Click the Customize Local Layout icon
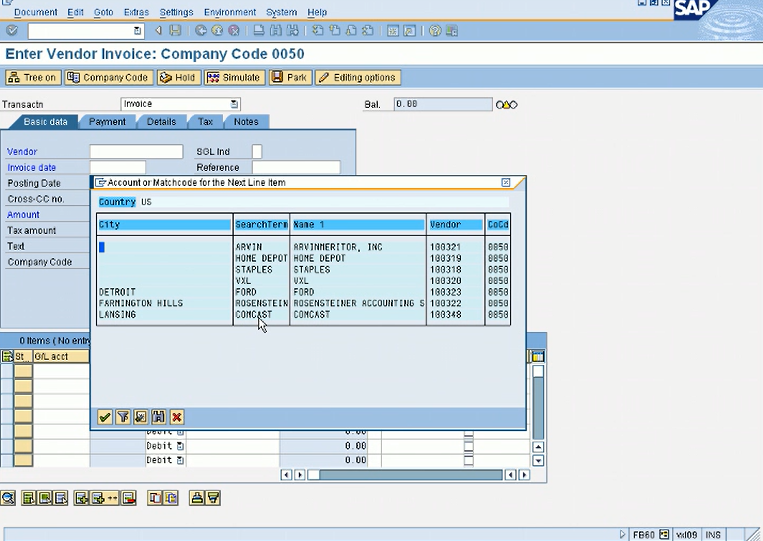 (x=452, y=31)
